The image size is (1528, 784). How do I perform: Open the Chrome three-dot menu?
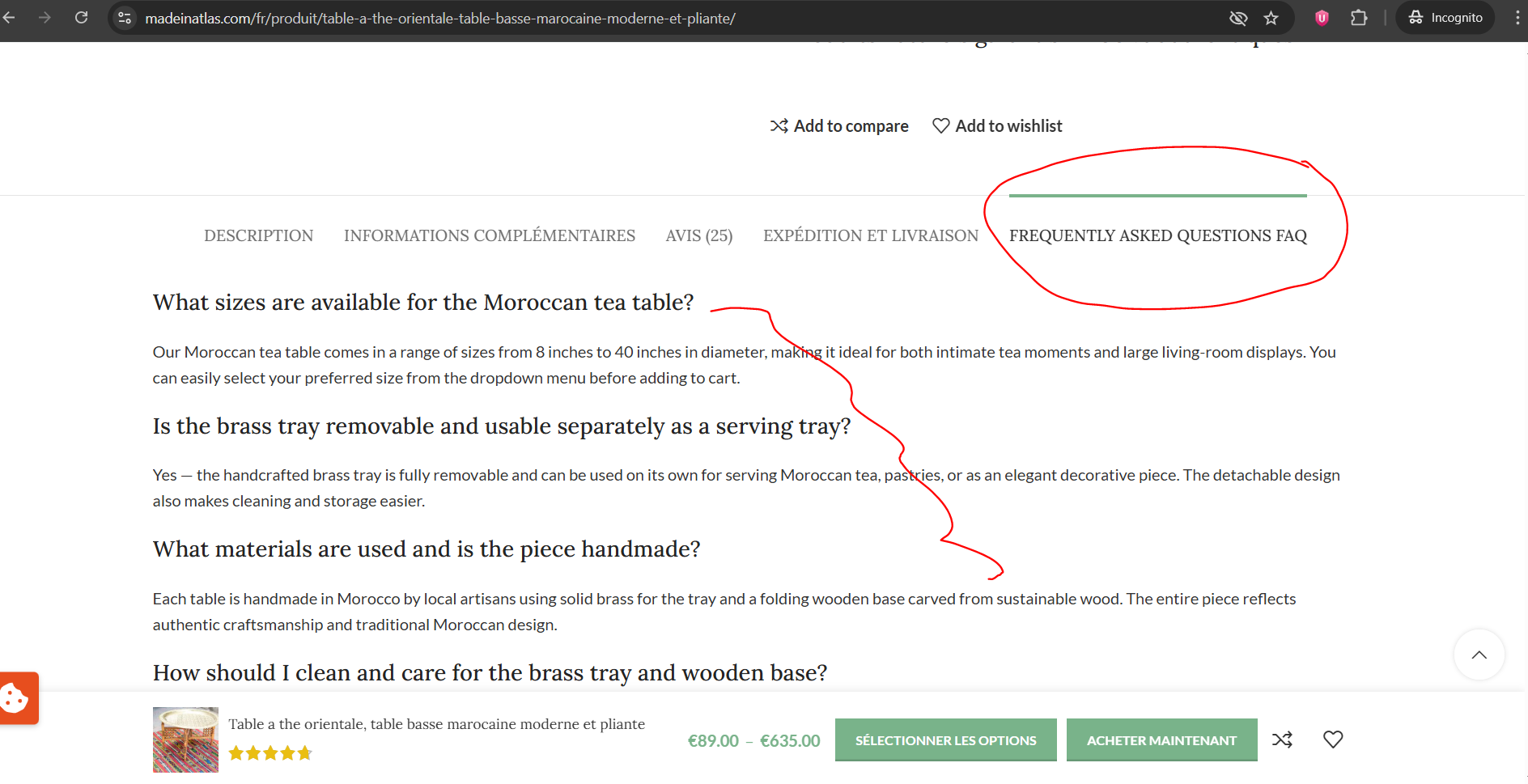point(1517,18)
